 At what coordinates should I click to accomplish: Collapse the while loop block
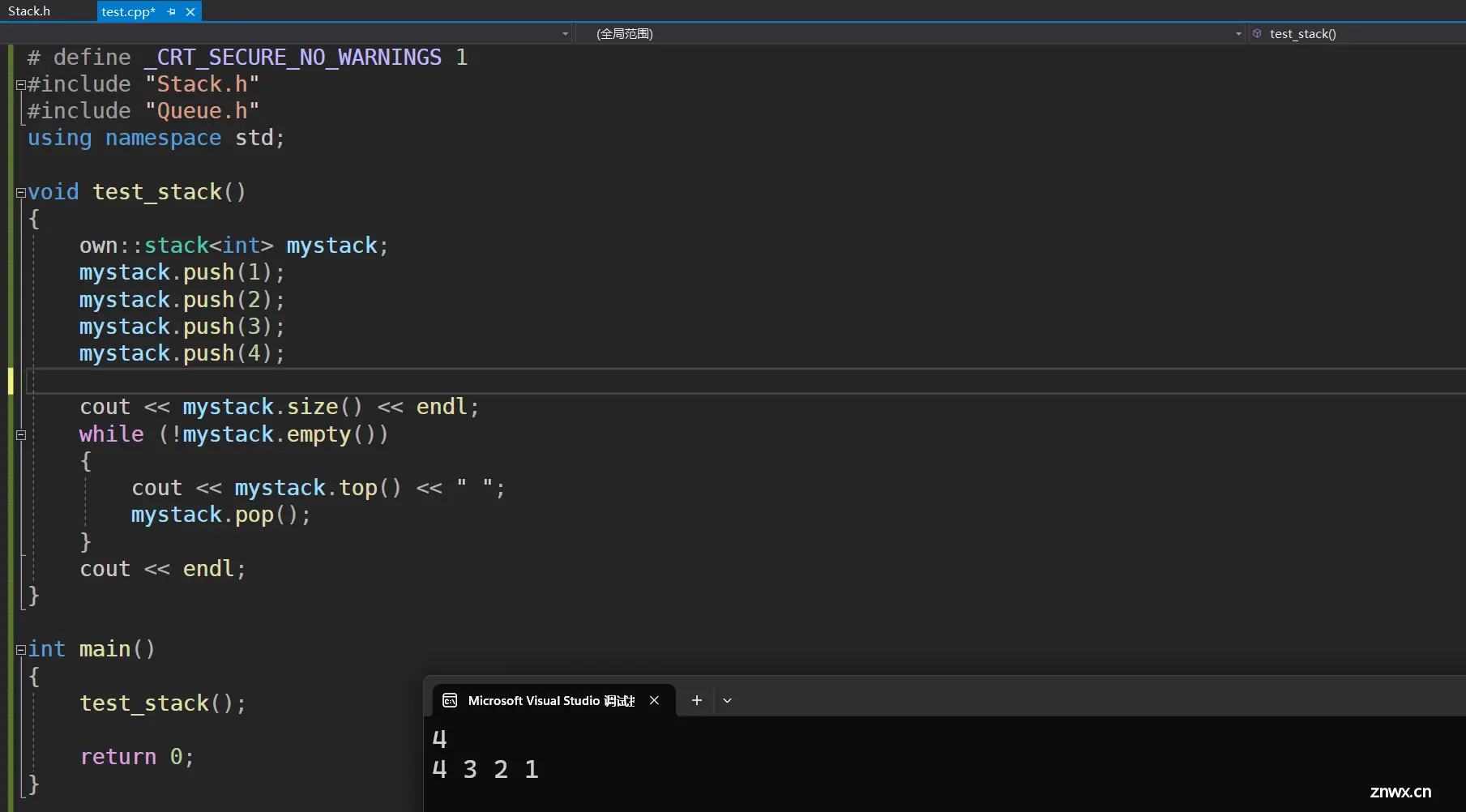coord(21,435)
